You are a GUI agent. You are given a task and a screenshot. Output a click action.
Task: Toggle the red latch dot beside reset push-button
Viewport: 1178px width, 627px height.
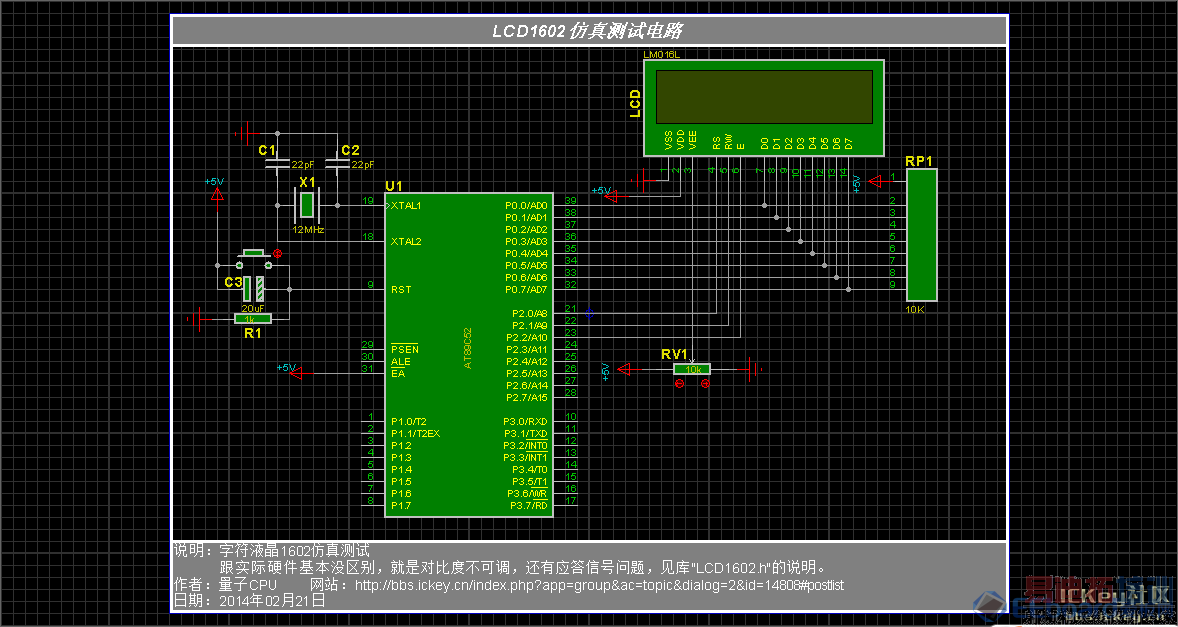pyautogui.click(x=277, y=254)
